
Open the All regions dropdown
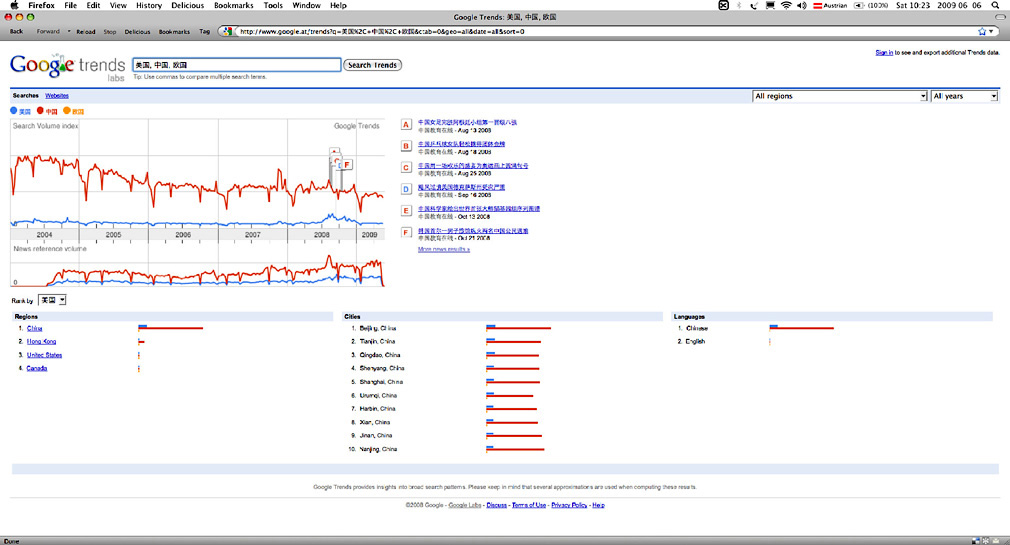point(839,96)
